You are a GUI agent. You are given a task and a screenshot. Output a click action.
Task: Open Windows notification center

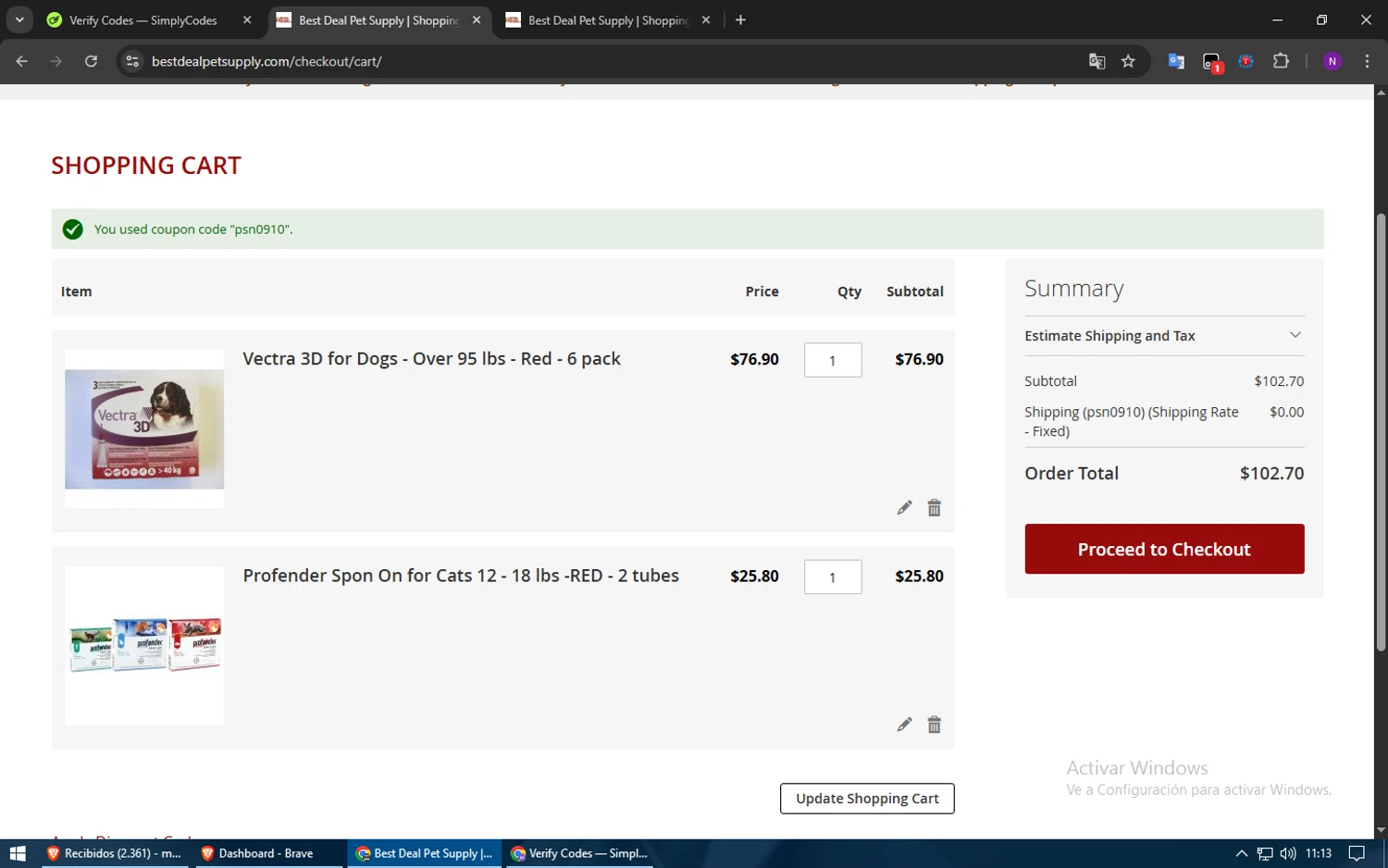(1357, 853)
